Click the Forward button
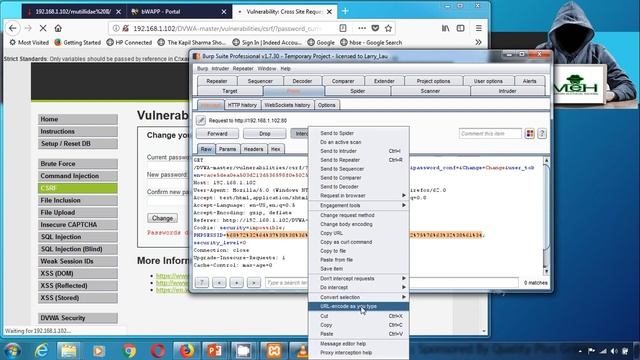Viewport: 640px width, 360px height. click(x=217, y=133)
